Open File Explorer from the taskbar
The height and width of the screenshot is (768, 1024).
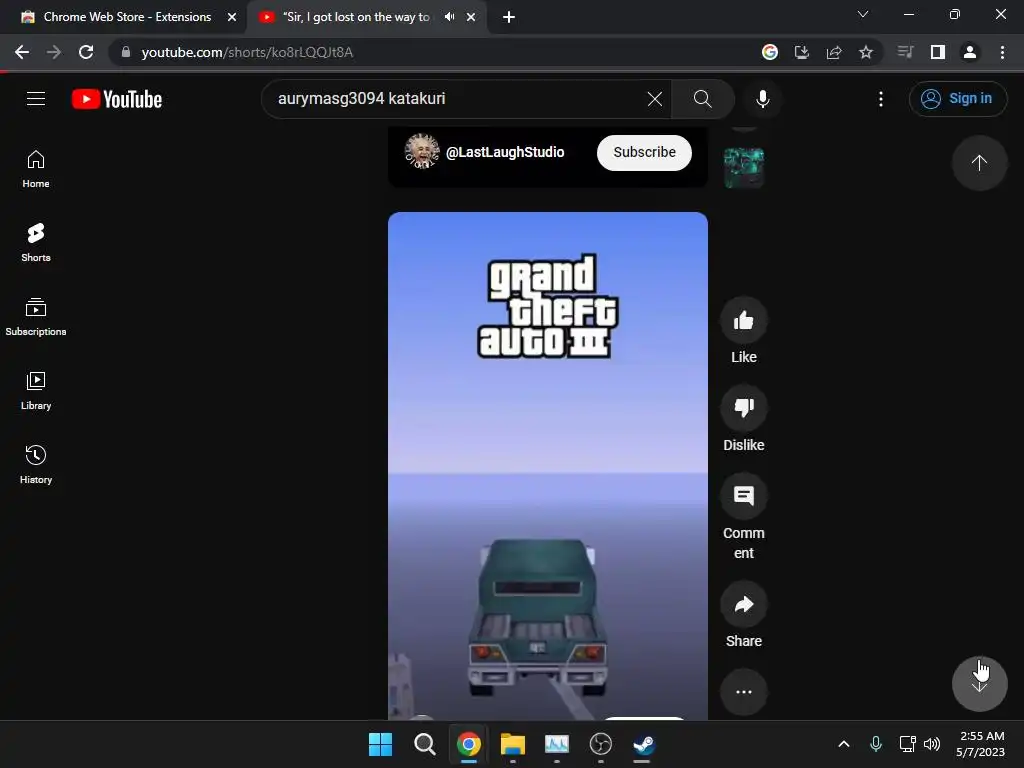(x=513, y=744)
